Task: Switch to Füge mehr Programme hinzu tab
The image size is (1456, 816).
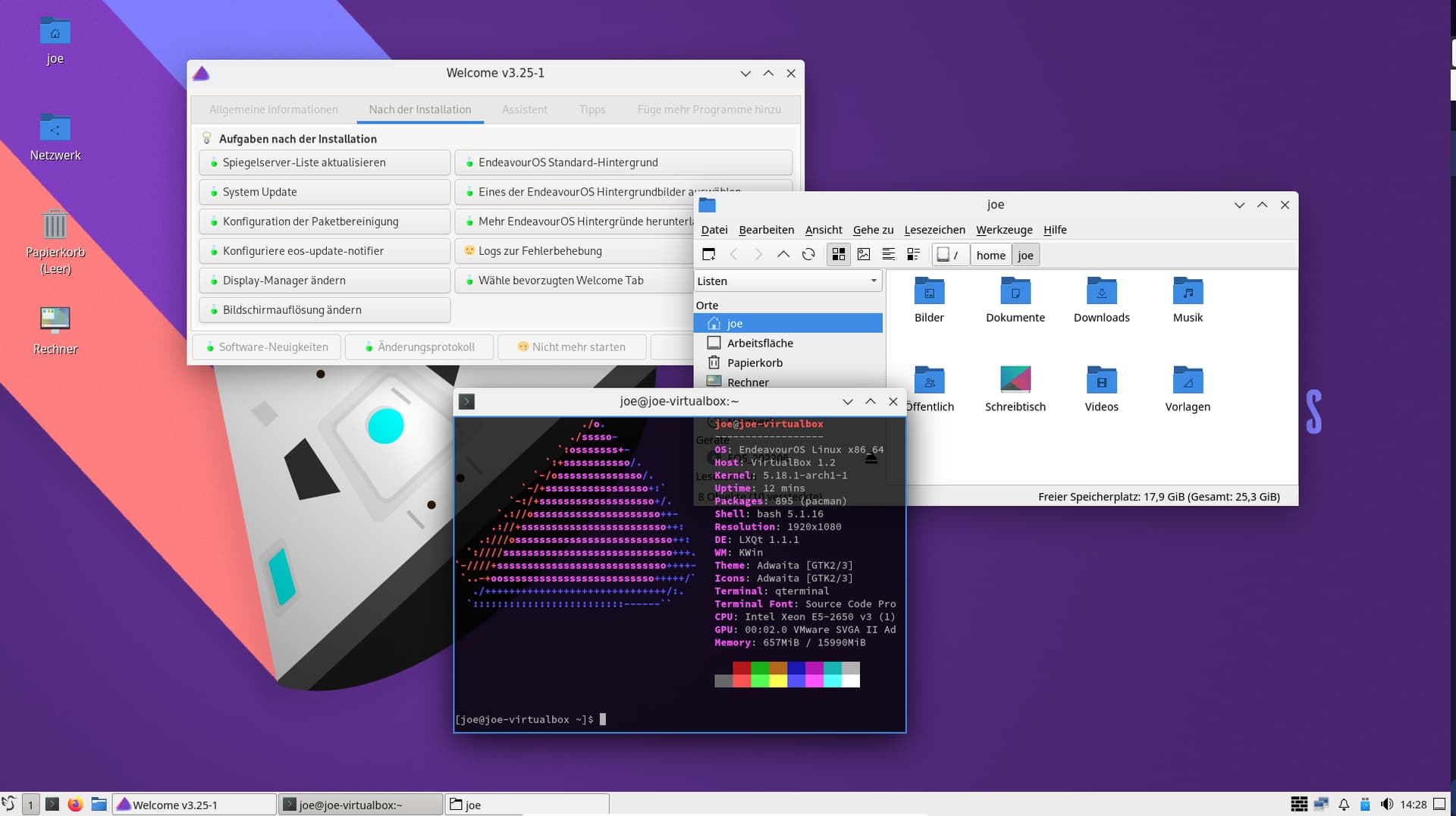Action: pyautogui.click(x=709, y=109)
